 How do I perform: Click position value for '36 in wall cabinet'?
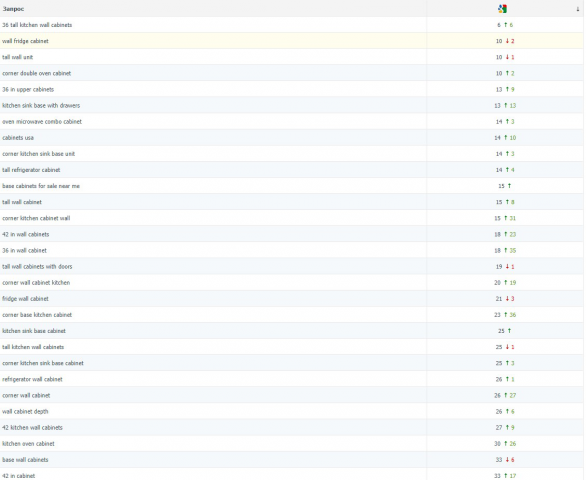[497, 250]
